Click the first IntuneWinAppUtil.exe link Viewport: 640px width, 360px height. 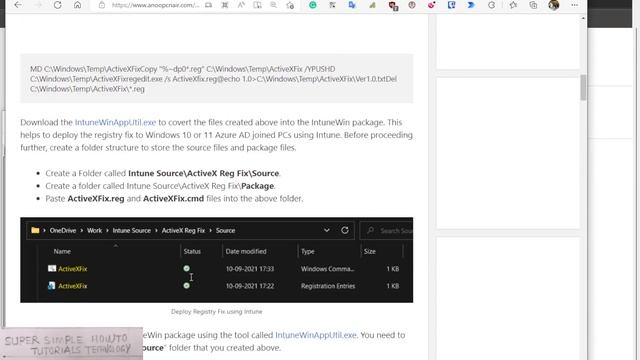(115, 122)
